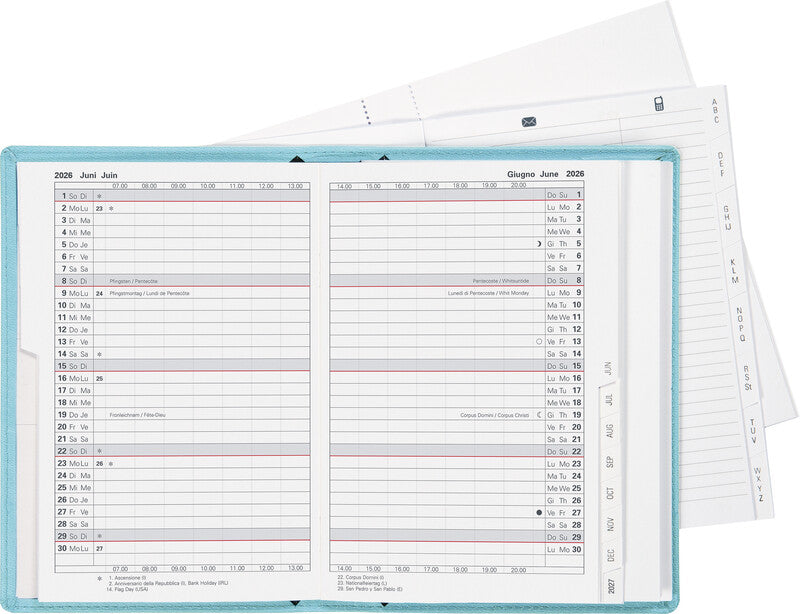Image resolution: width=800 pixels, height=614 pixels.
Task: Select the K L M address index tab
Action: (734, 272)
